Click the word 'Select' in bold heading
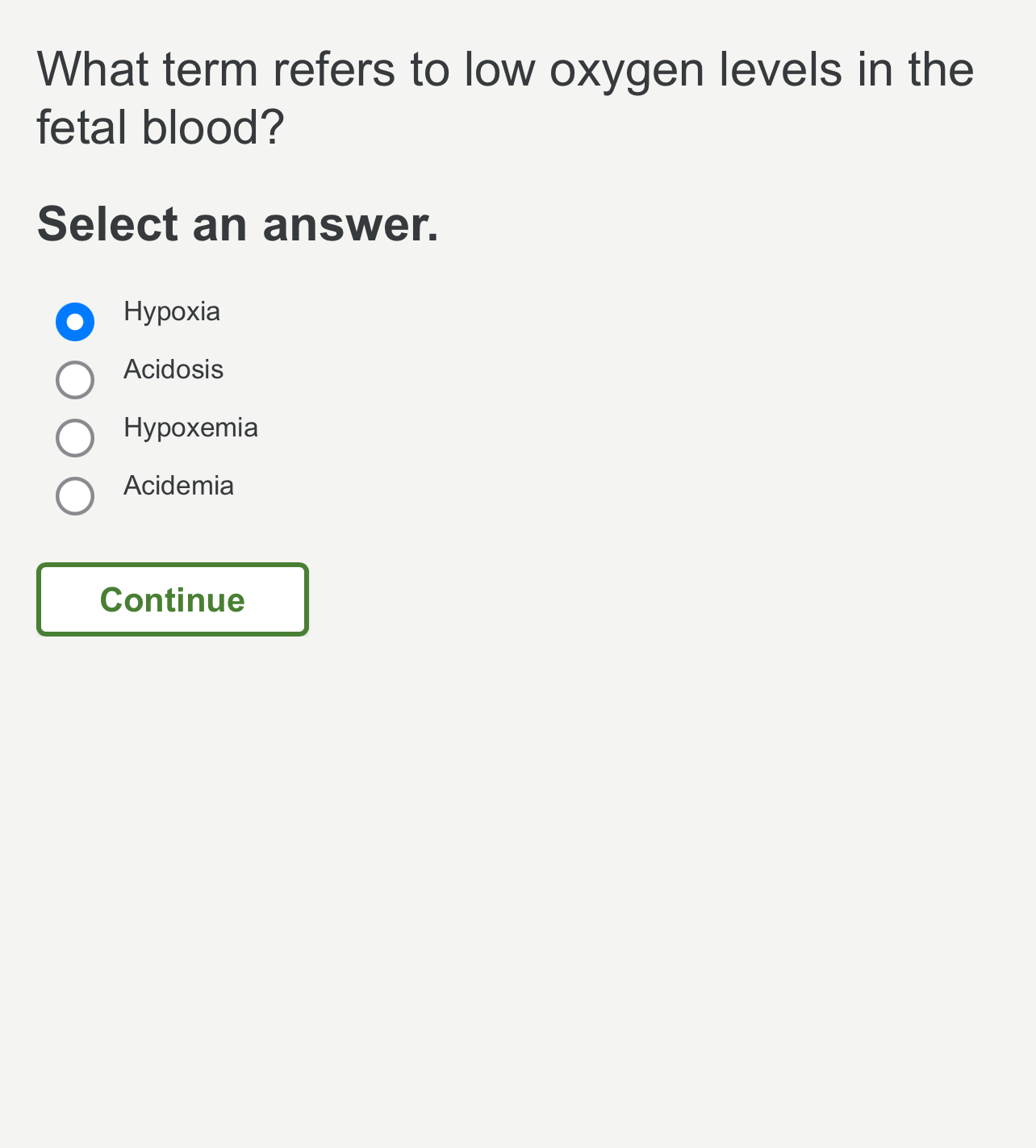The height and width of the screenshot is (1148, 1036). (x=107, y=223)
